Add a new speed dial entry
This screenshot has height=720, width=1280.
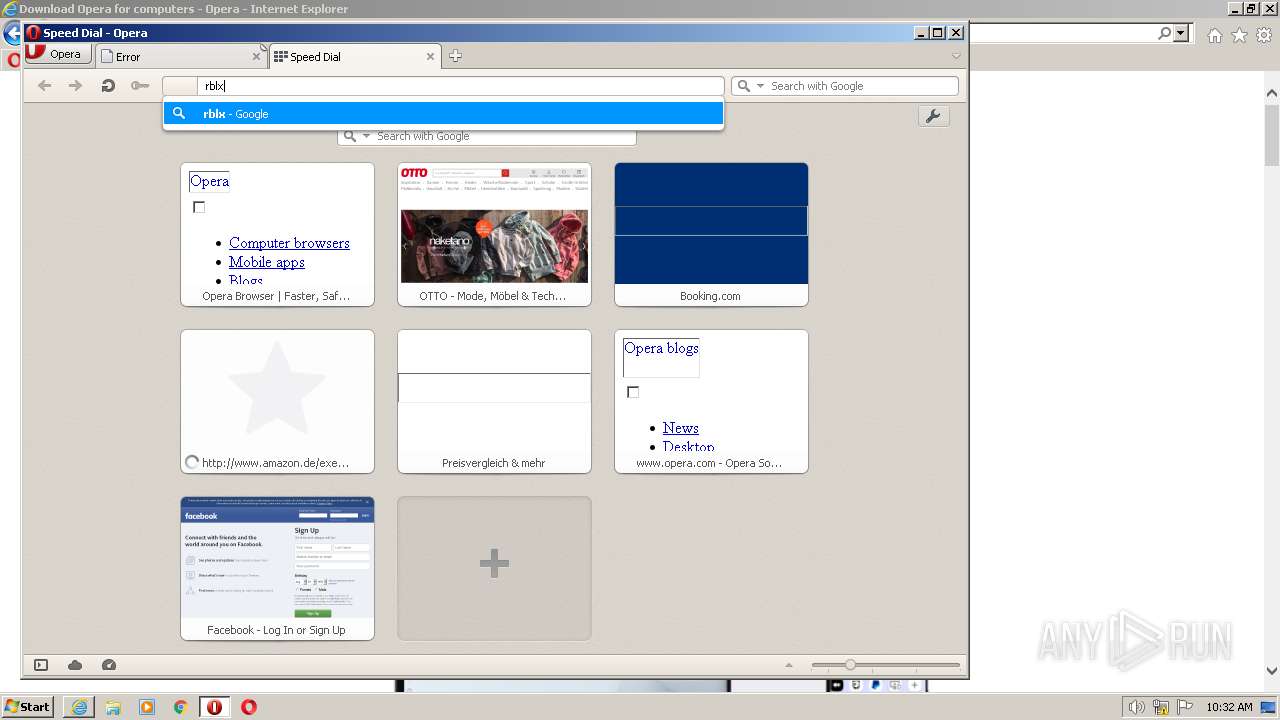click(494, 568)
